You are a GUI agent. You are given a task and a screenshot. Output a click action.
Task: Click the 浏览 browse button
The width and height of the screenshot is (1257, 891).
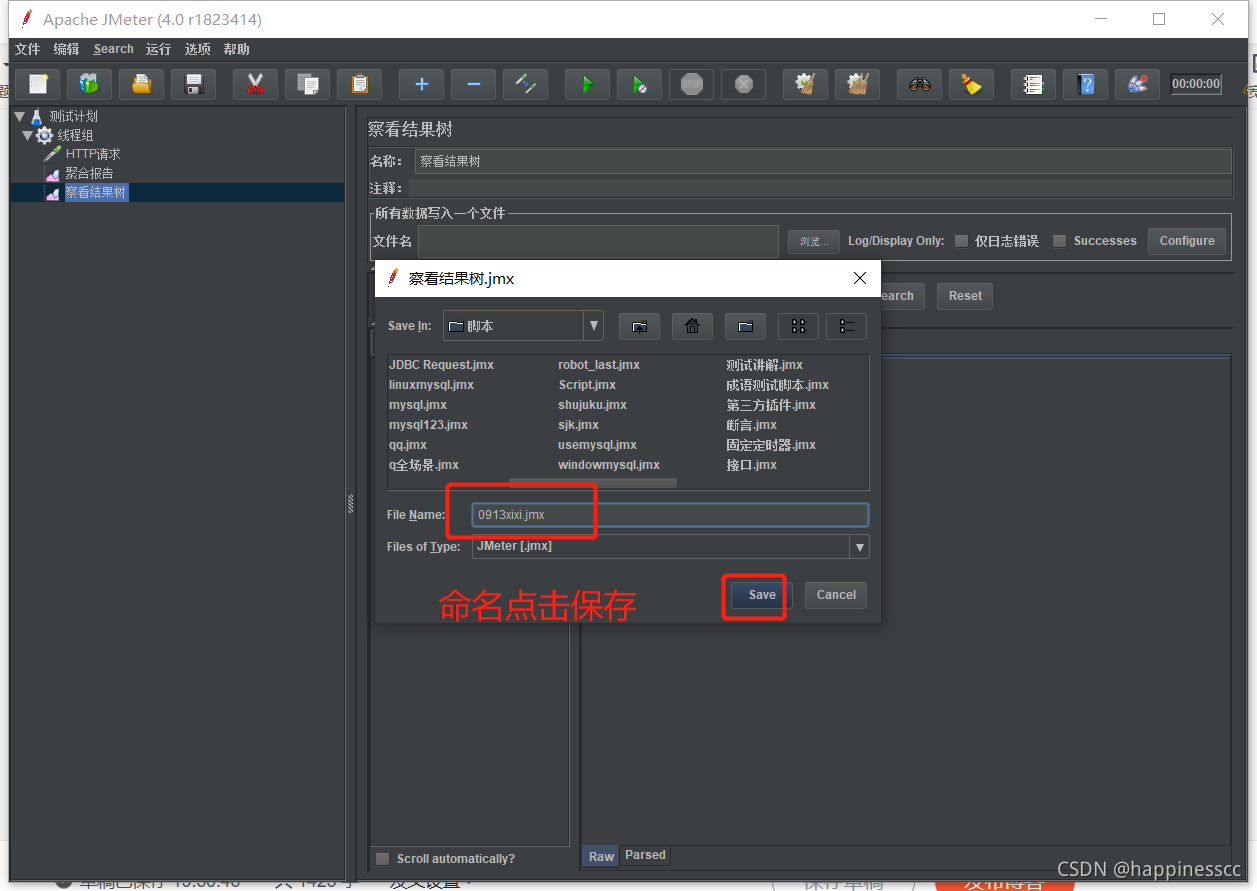(813, 241)
